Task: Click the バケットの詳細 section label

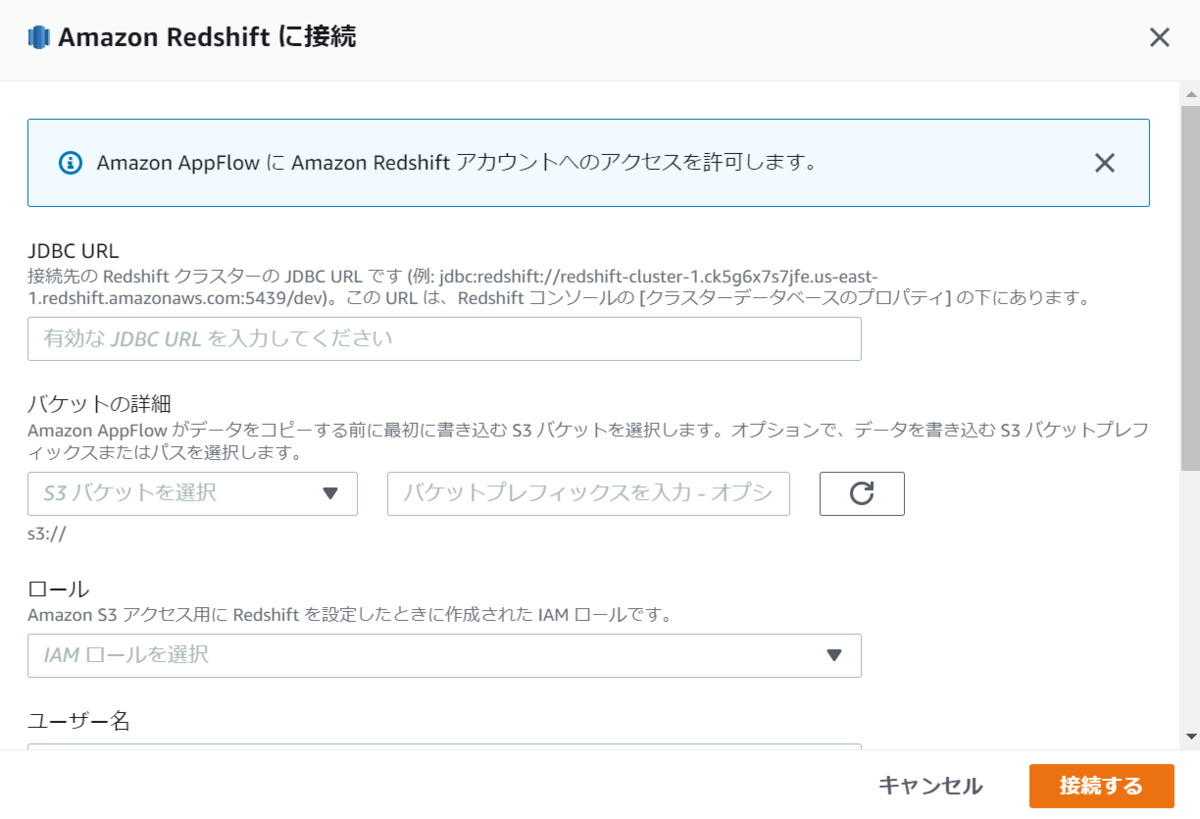Action: click(x=99, y=404)
